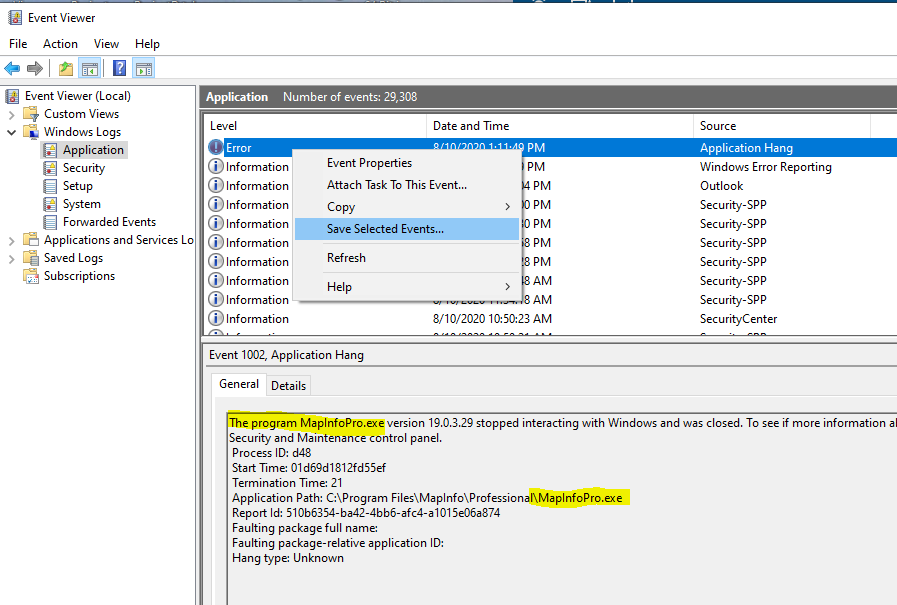The width and height of the screenshot is (897, 605).
Task: Open the blue Help question-mark toolbar icon
Action: coord(120,68)
